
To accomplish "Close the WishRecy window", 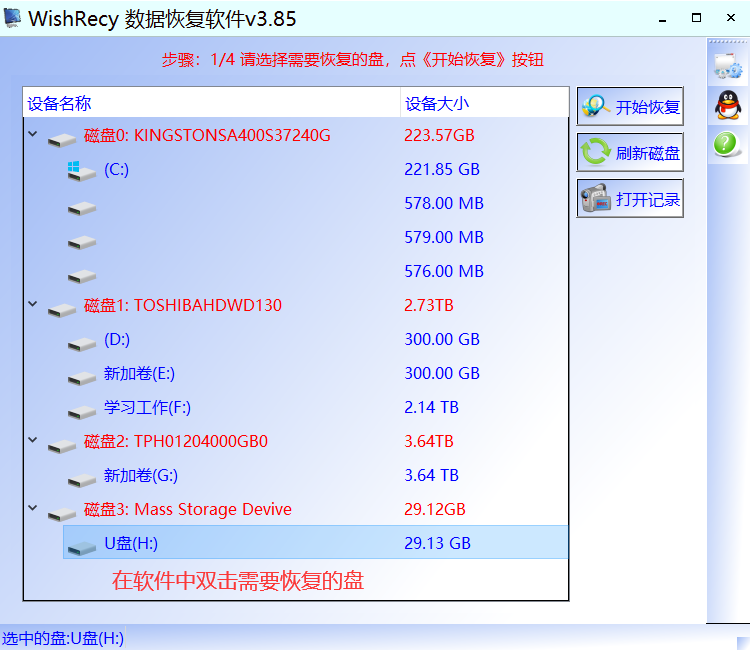I will click(x=730, y=18).
